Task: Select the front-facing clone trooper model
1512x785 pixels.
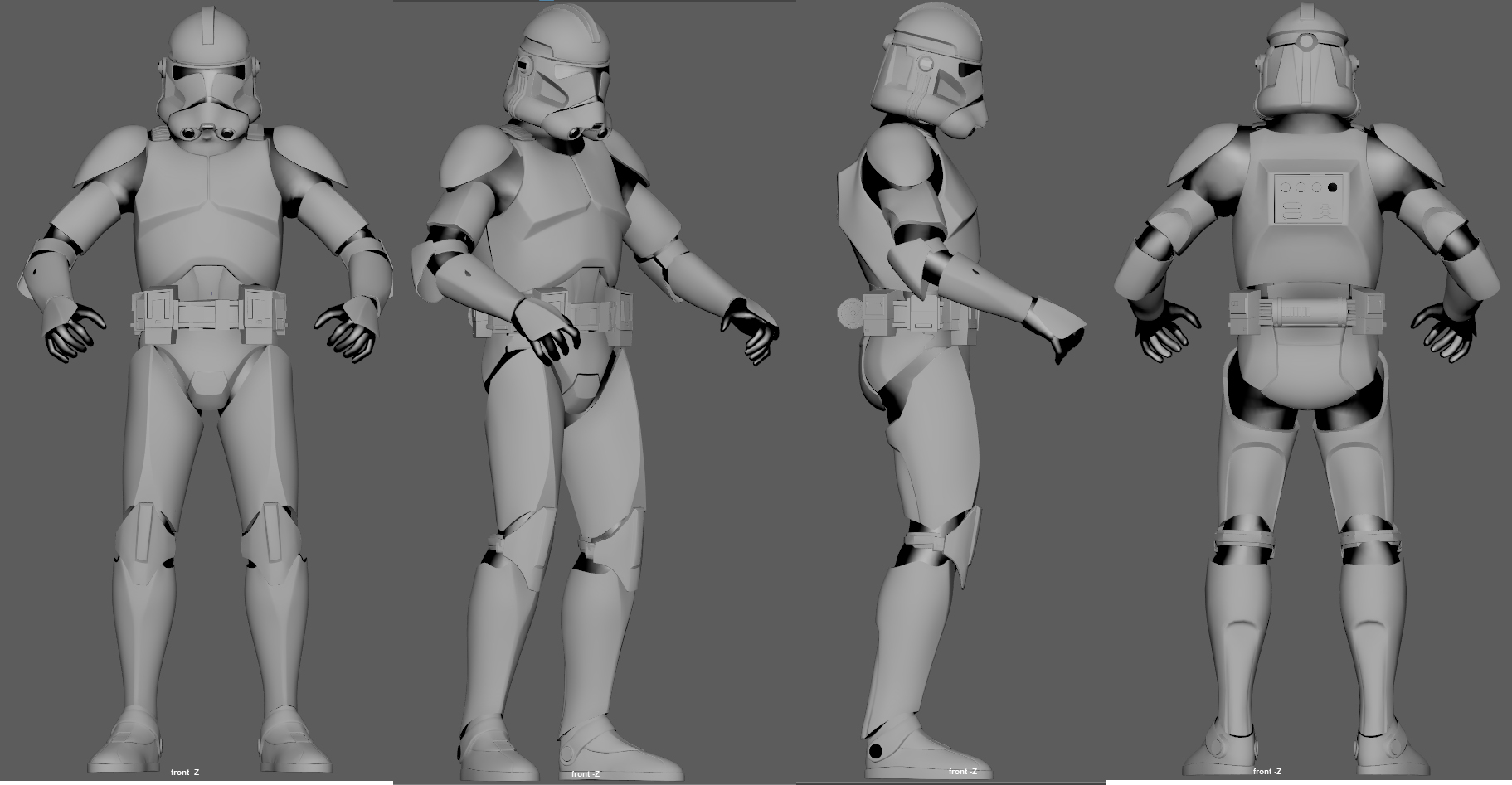Action: point(207,390)
